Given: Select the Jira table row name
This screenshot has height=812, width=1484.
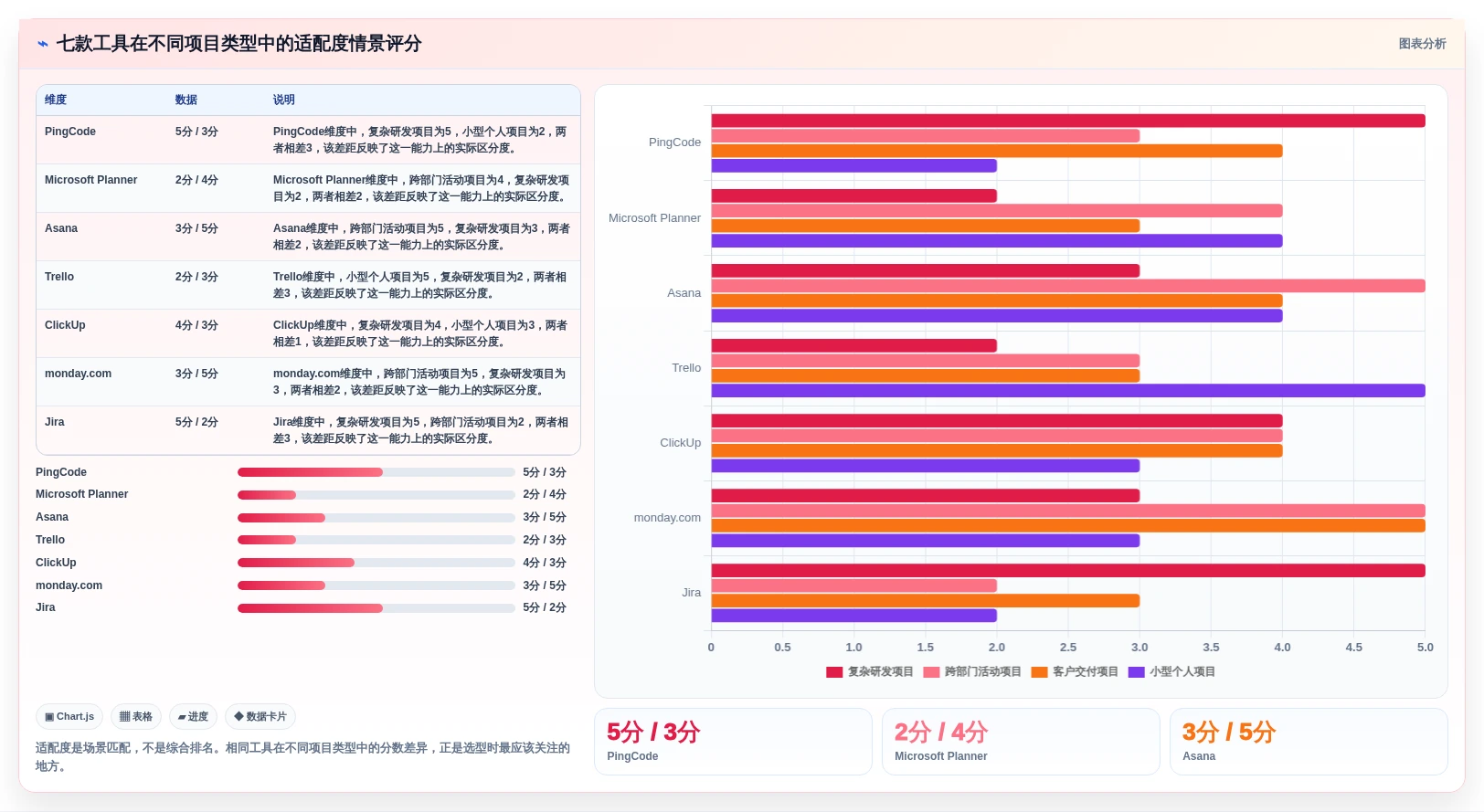Looking at the screenshot, I should pyautogui.click(x=55, y=422).
